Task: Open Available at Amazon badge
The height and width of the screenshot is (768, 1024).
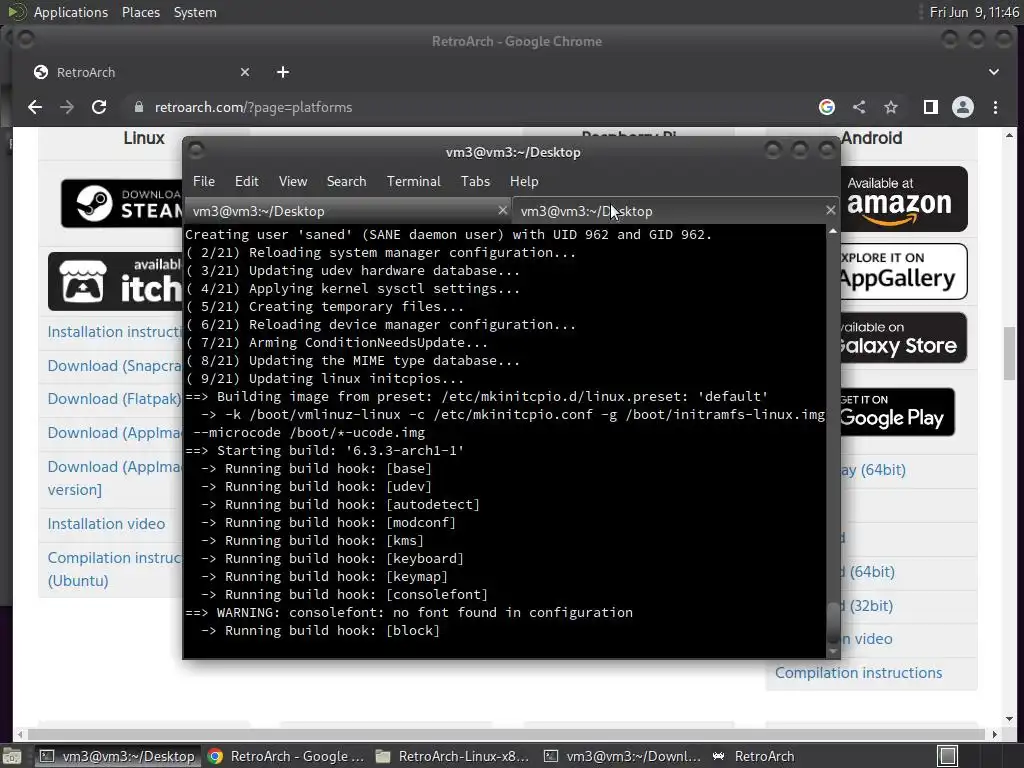Action: [x=904, y=199]
